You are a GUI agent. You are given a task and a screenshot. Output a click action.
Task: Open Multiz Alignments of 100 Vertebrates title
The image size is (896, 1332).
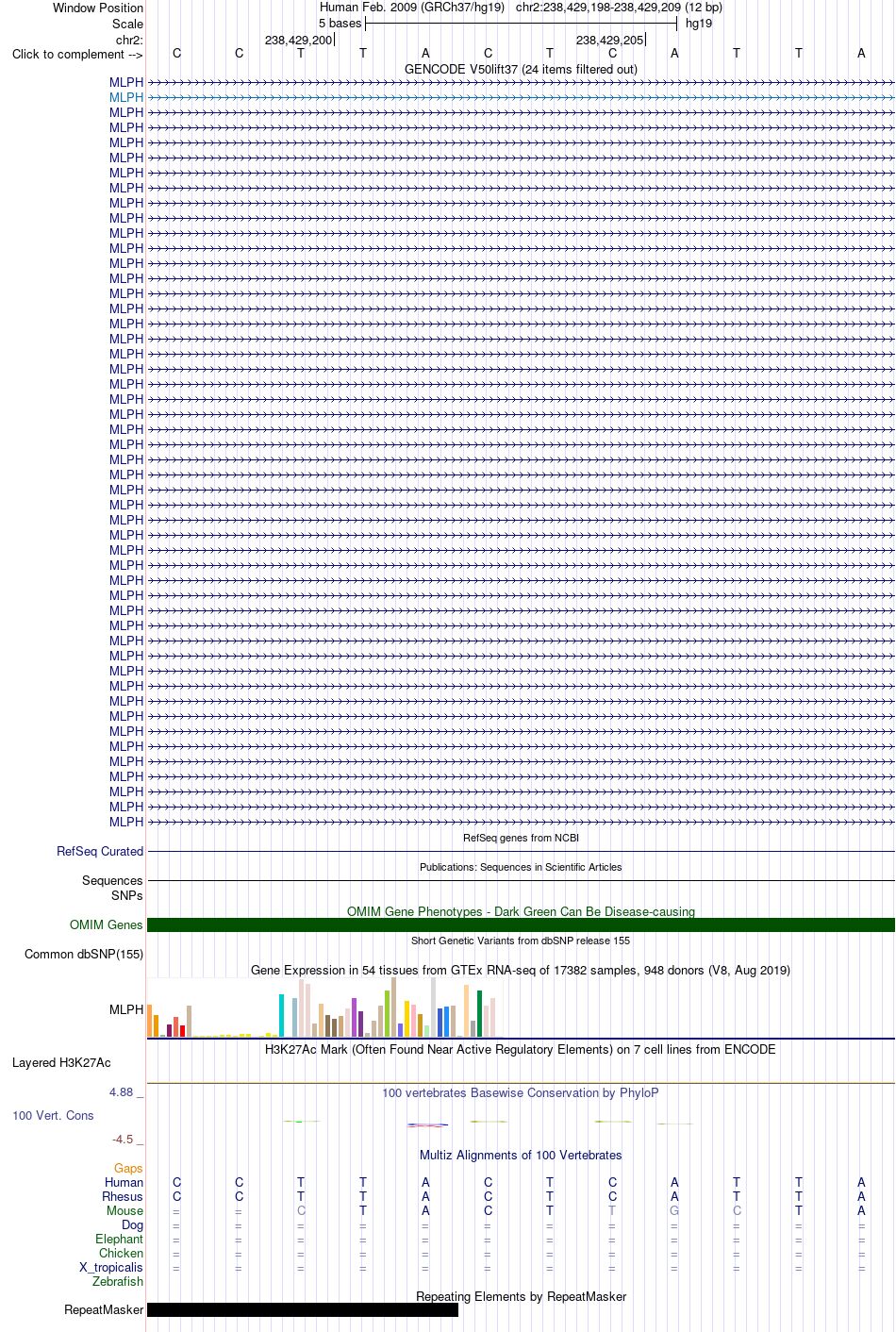(x=521, y=1155)
